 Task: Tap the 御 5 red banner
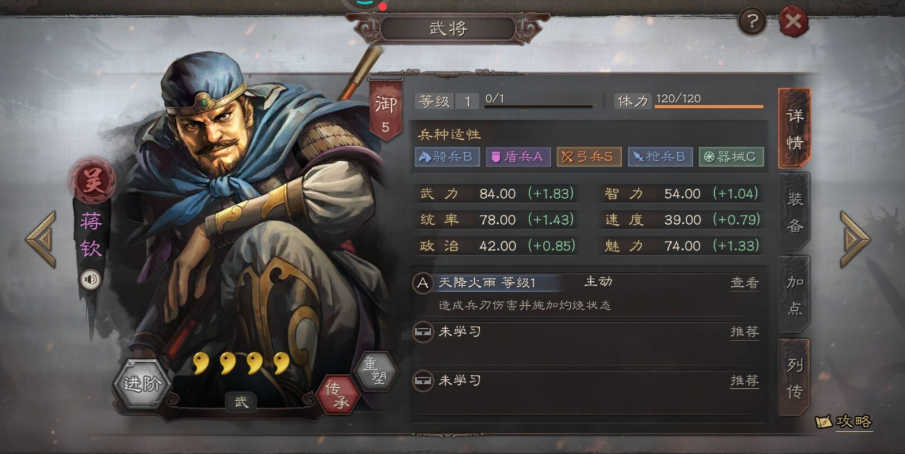(386, 111)
